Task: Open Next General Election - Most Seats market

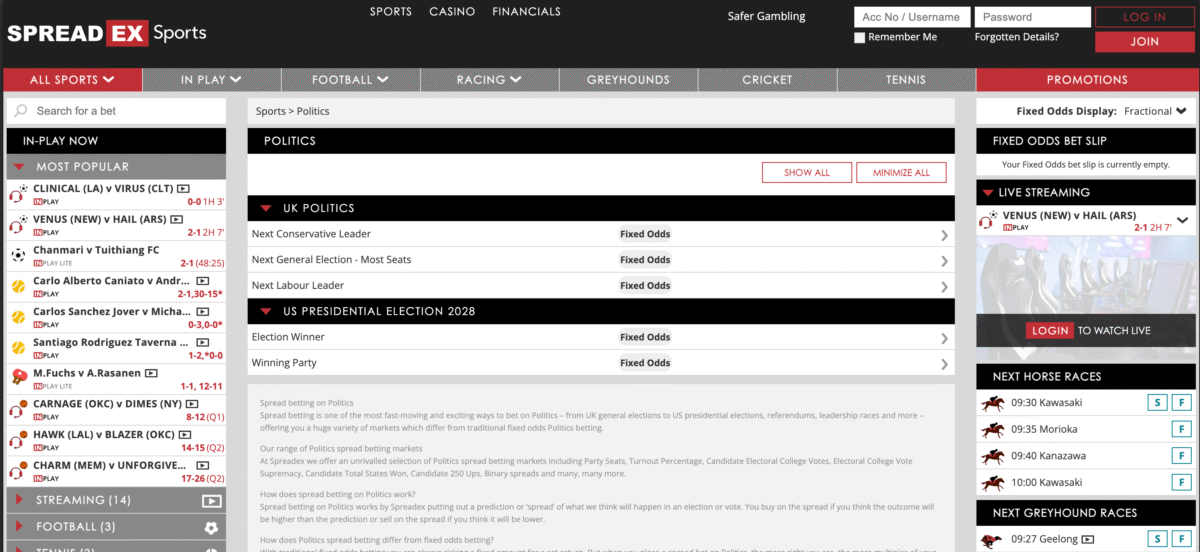Action: [601, 260]
